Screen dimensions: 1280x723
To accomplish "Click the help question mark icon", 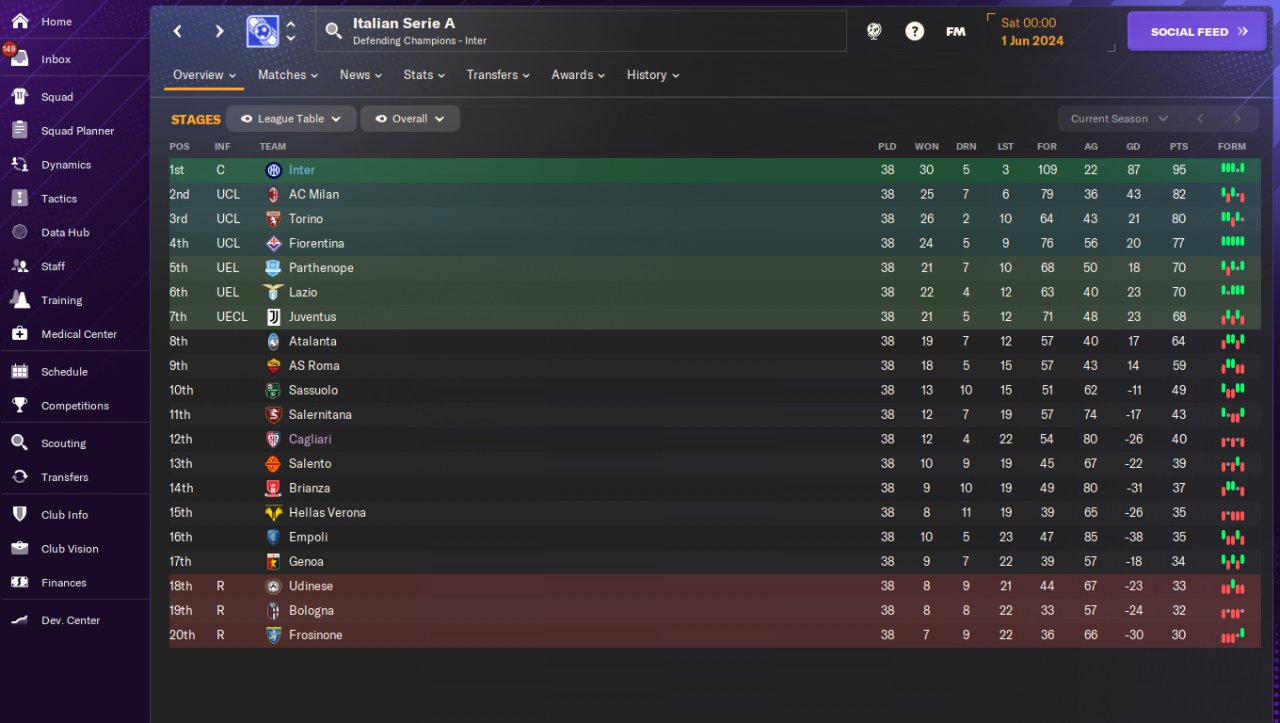I will coord(914,32).
